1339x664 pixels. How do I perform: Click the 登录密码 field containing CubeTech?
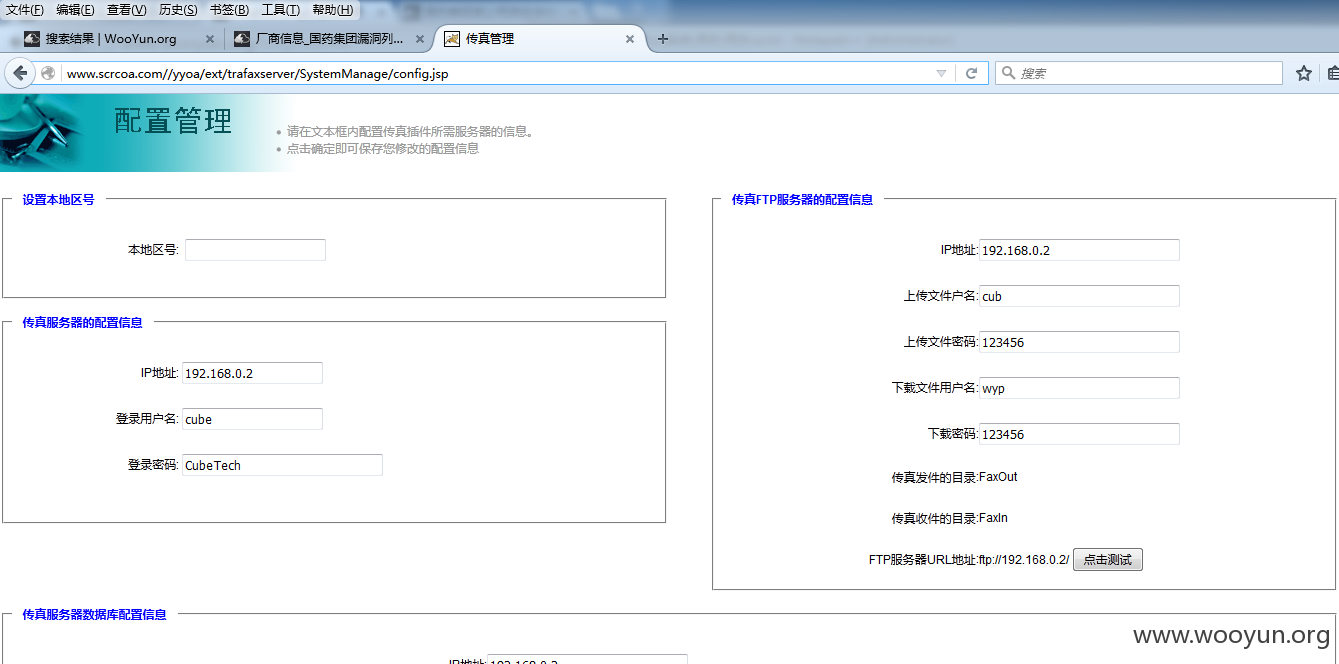tap(282, 465)
